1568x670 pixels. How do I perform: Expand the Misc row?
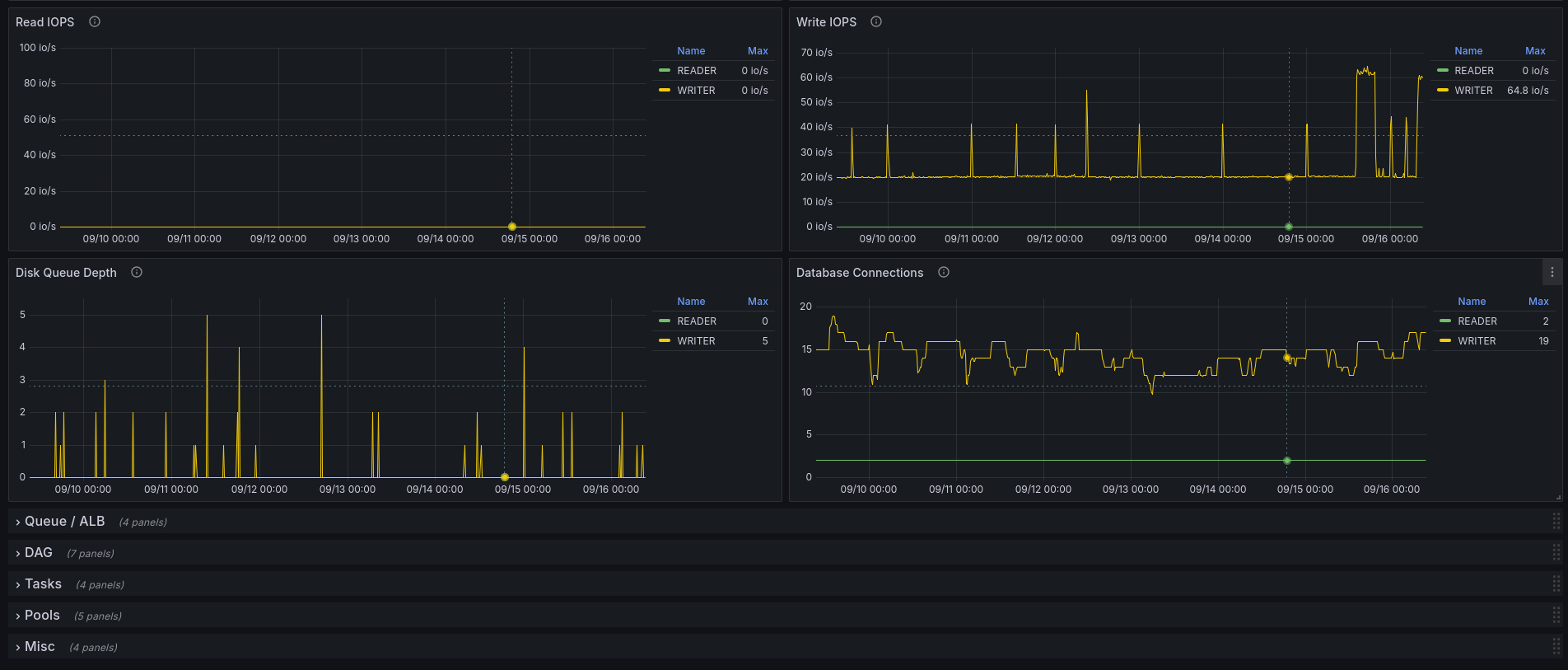[35, 646]
